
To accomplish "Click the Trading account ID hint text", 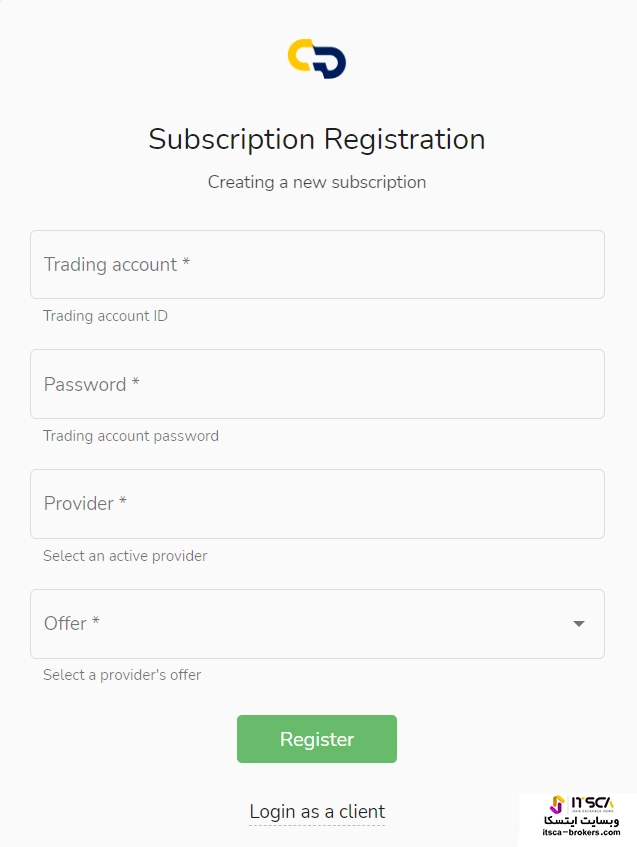I will [x=105, y=316].
